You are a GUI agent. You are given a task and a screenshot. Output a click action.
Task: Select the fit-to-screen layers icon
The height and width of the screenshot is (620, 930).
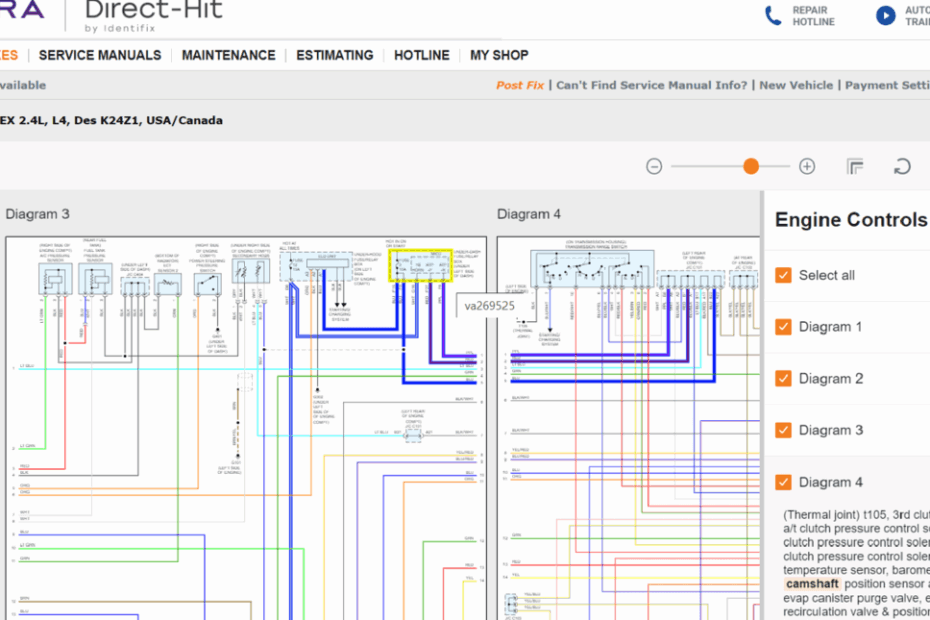click(855, 166)
